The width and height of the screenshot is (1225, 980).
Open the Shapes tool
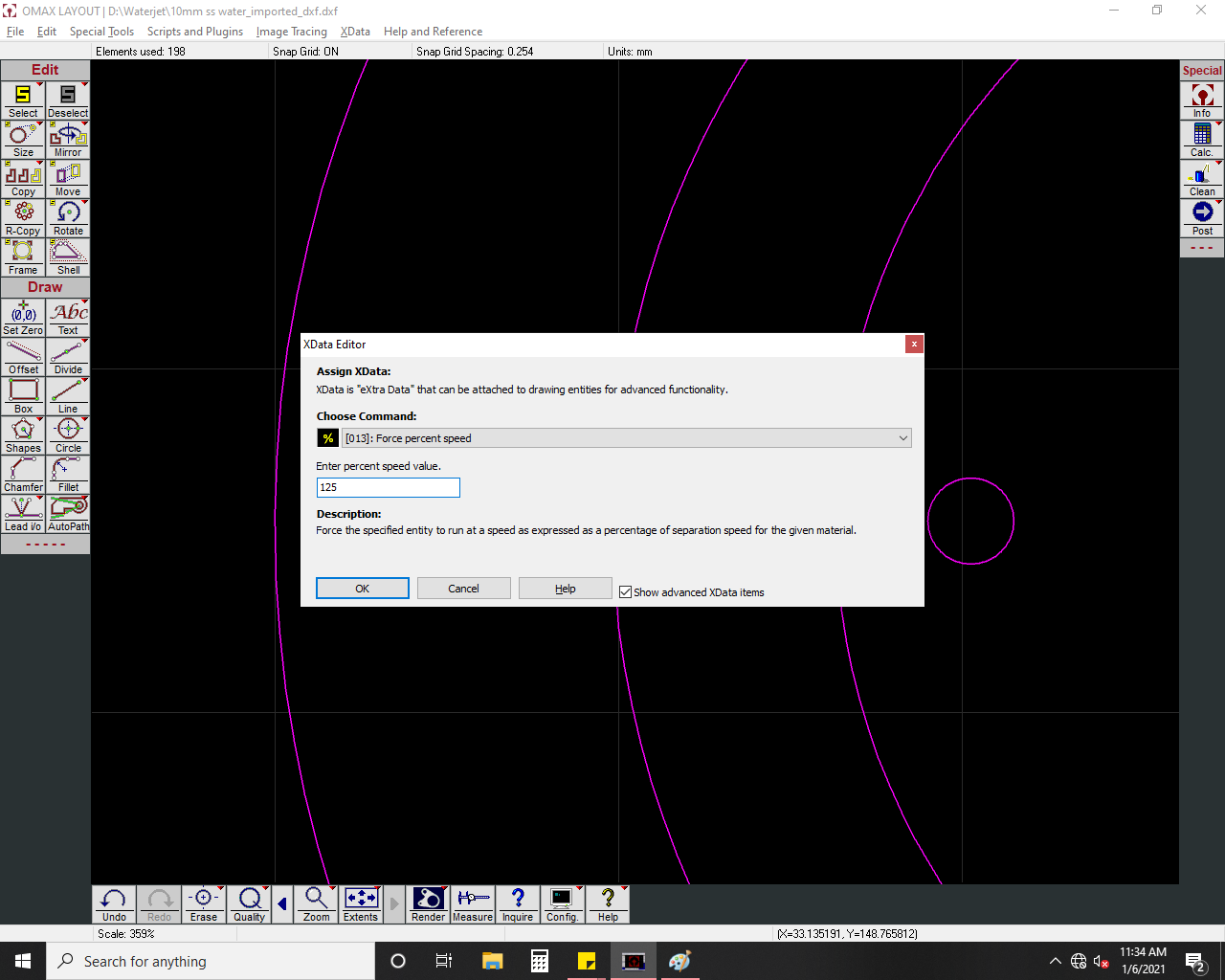coord(23,435)
